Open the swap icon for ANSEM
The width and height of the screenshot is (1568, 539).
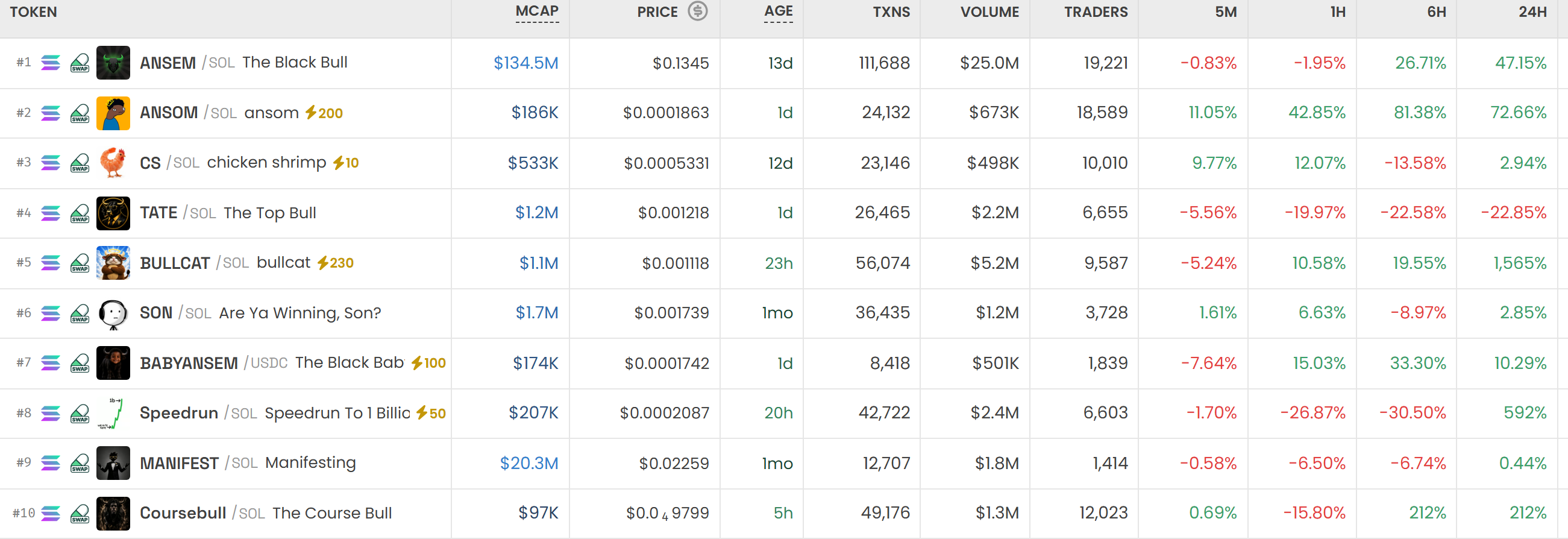(x=80, y=63)
